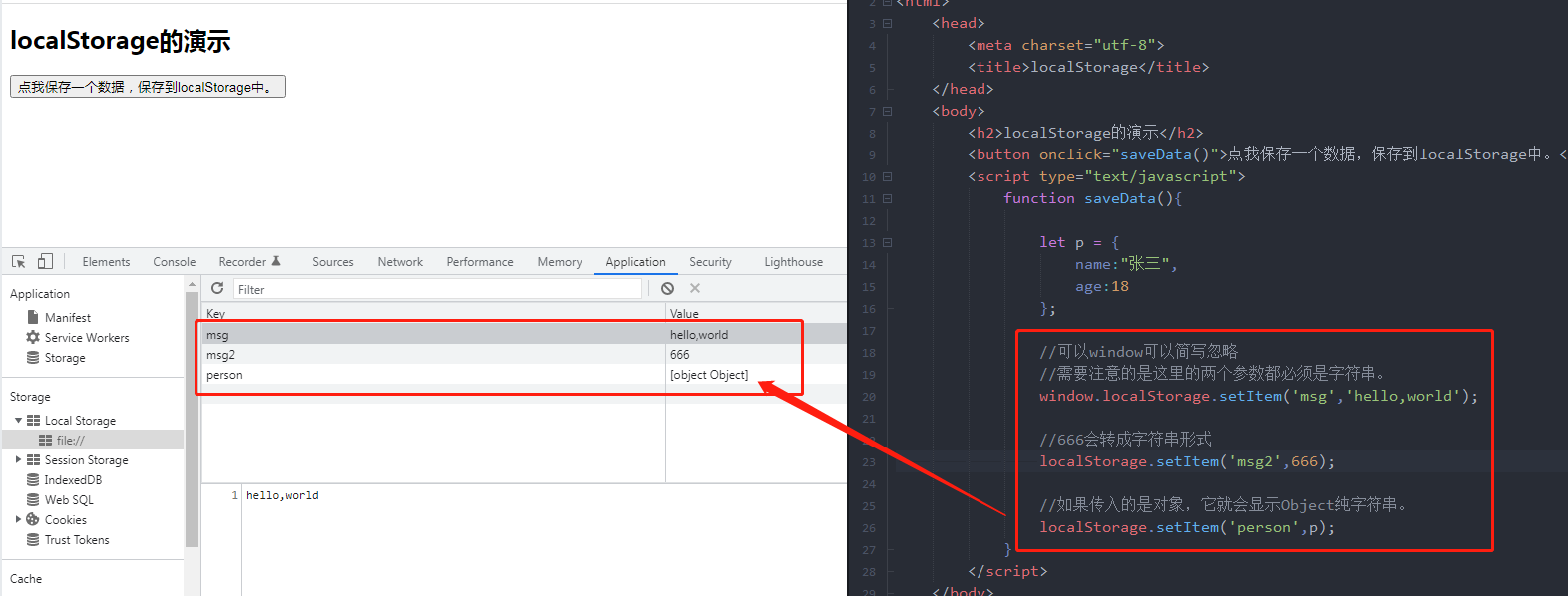Screen dimensions: 1568x596
Task: Select the Application tab
Action: click(635, 262)
